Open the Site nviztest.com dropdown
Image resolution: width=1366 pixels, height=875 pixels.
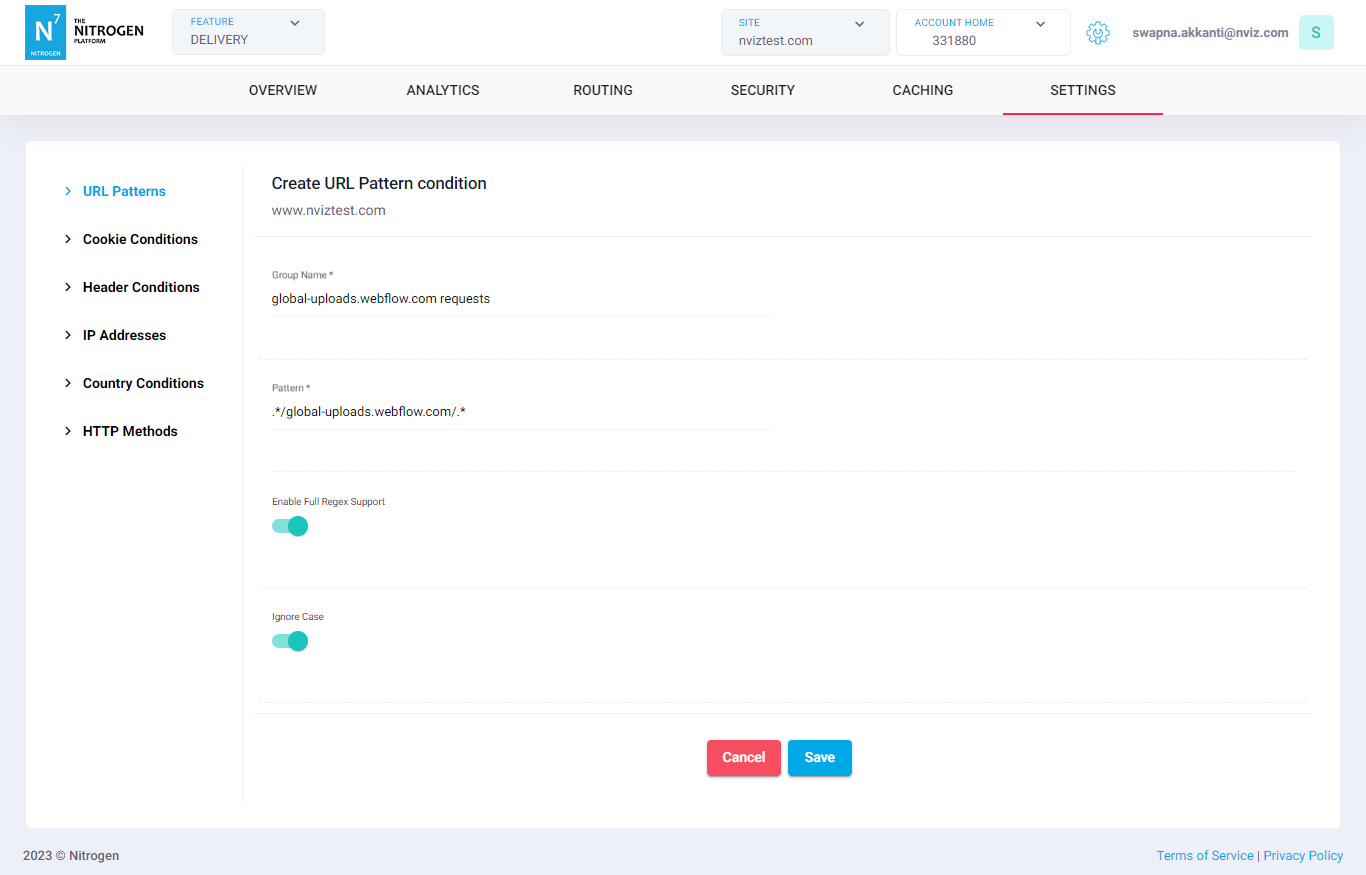[x=804, y=32]
